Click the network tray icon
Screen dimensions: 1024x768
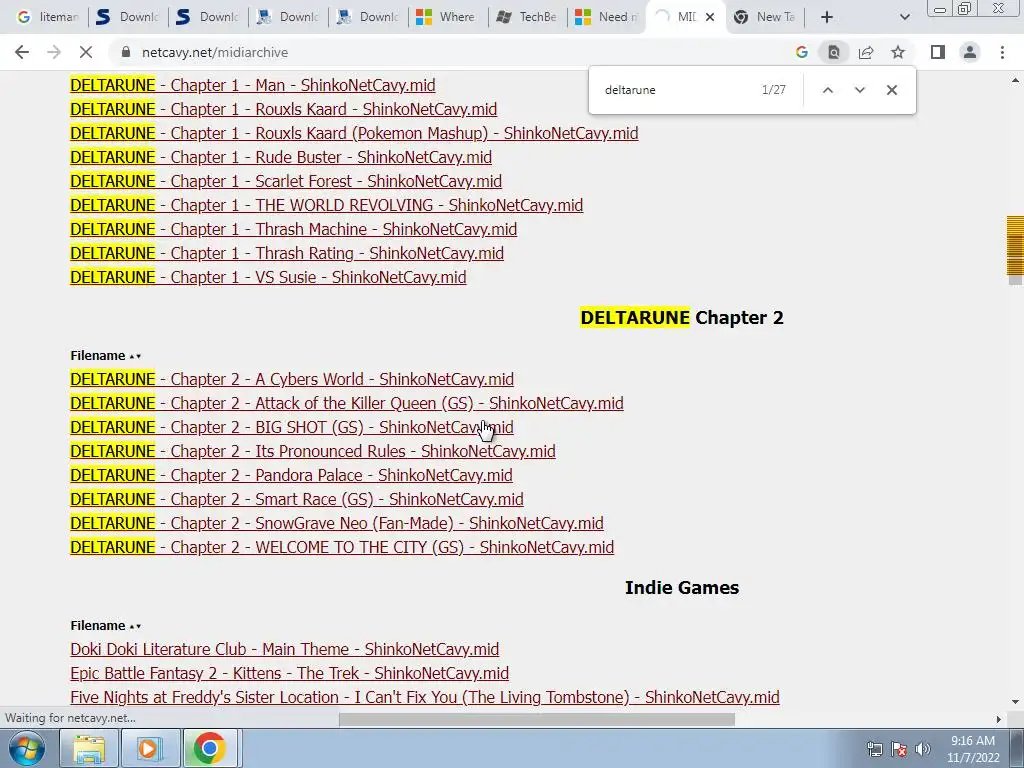click(874, 749)
